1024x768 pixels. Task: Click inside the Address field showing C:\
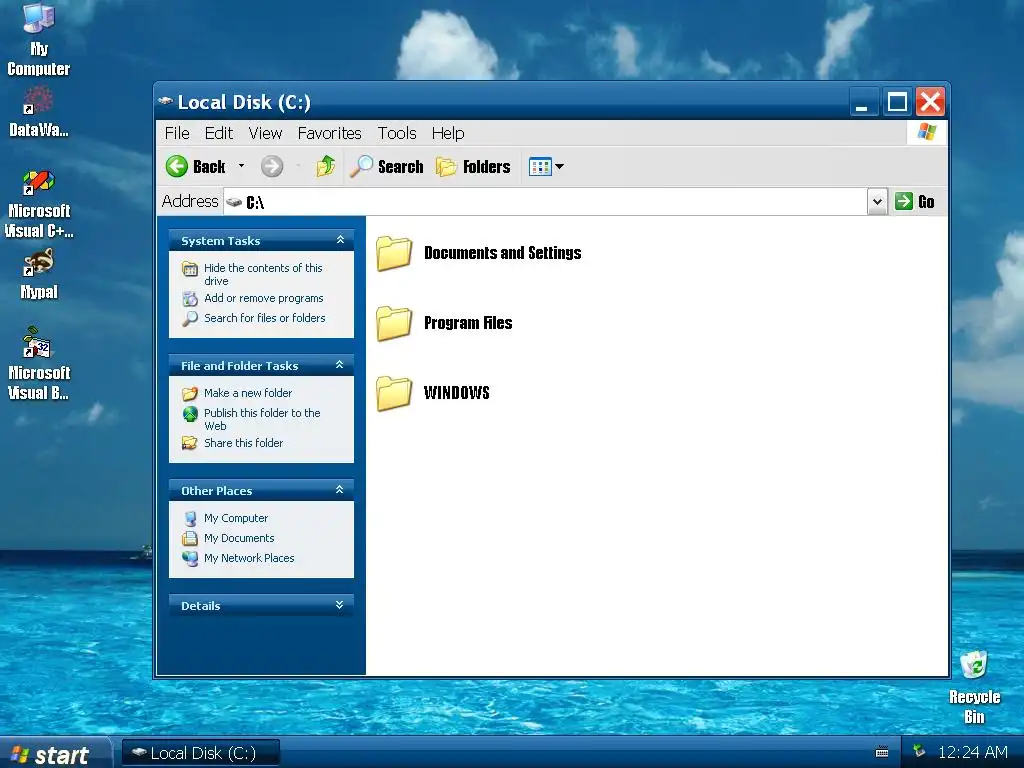point(545,202)
